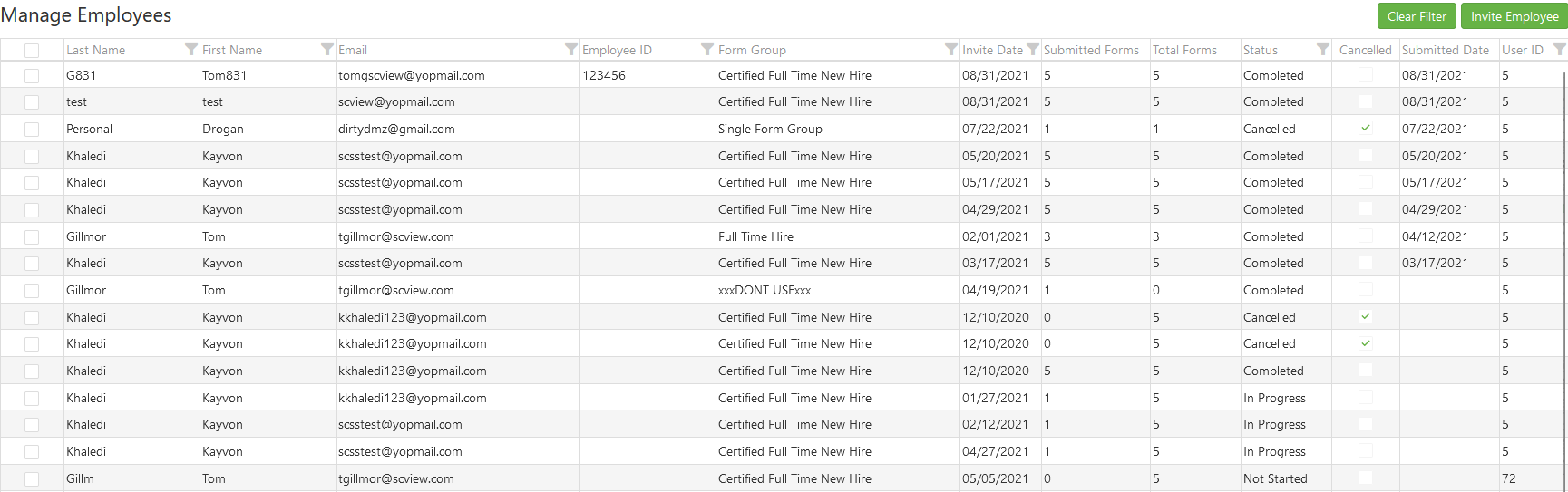Click submitted date 04/12/2021
This screenshot has height=492, width=1568.
1435,236
